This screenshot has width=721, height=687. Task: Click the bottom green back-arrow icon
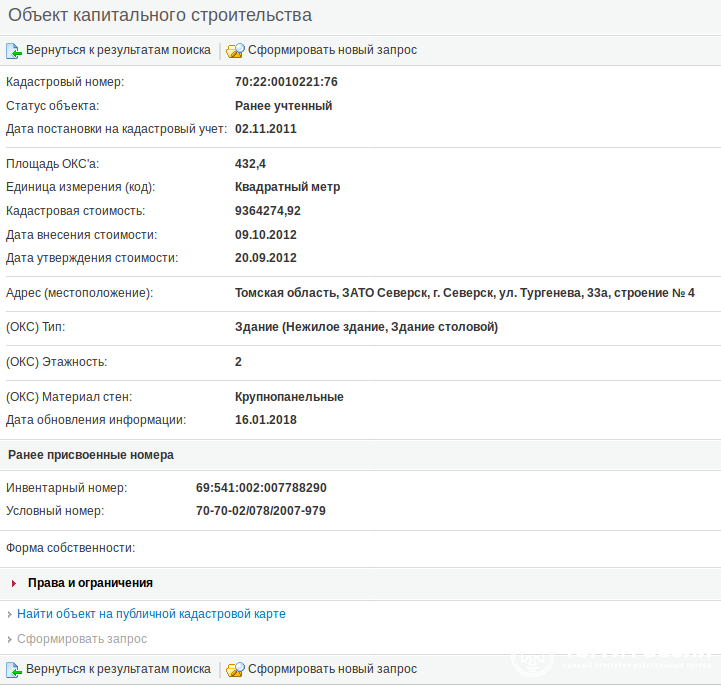[x=14, y=670]
